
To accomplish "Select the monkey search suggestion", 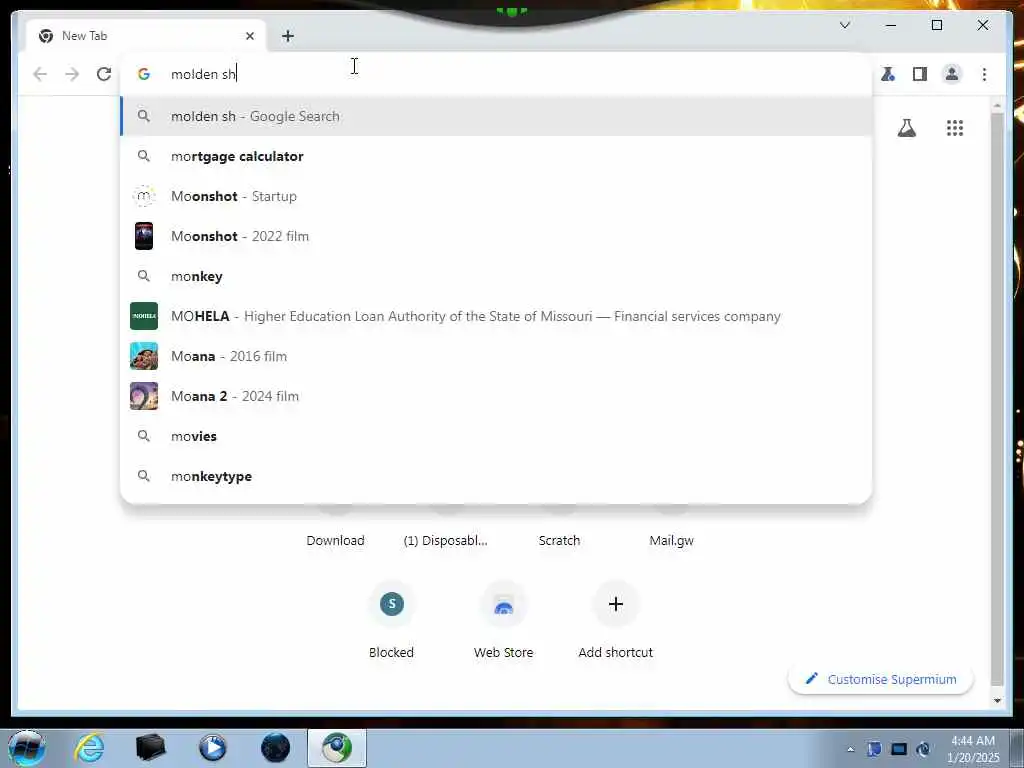I will [496, 276].
